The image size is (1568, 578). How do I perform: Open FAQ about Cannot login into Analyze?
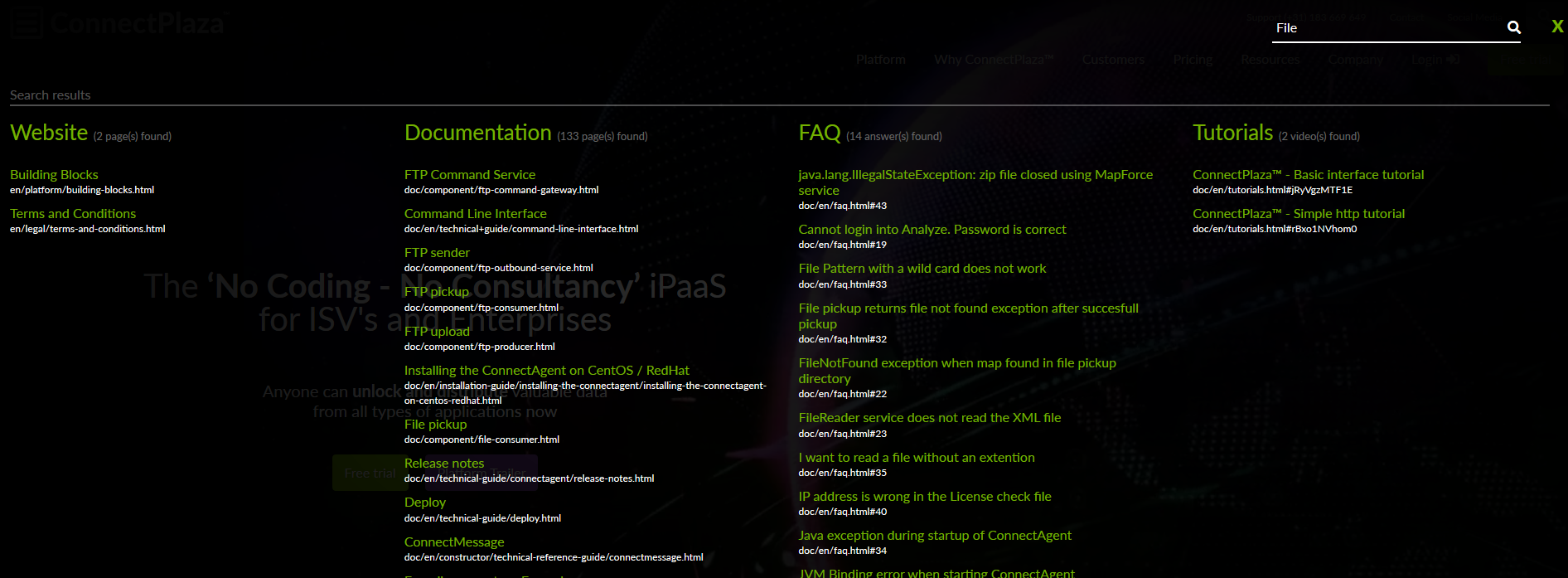(x=932, y=230)
